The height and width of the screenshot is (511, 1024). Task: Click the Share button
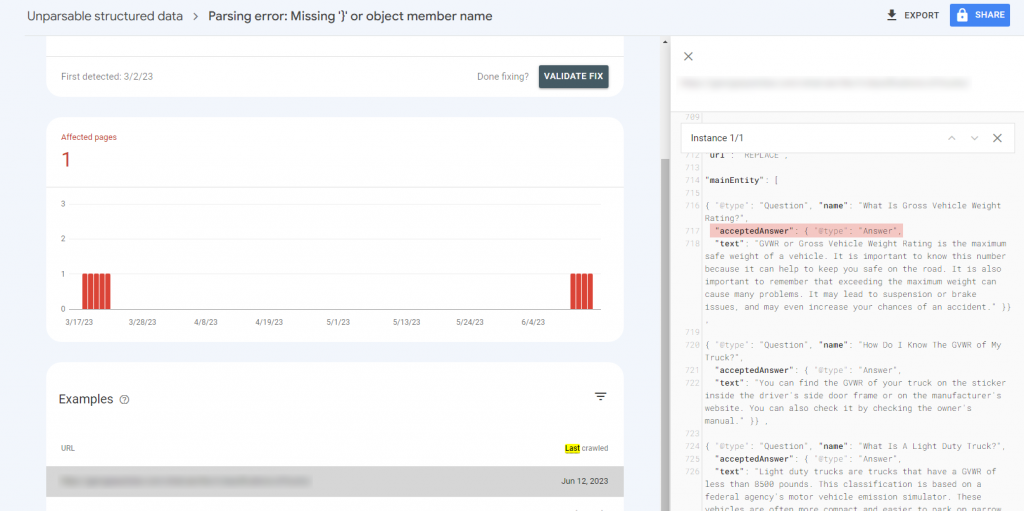pos(980,15)
